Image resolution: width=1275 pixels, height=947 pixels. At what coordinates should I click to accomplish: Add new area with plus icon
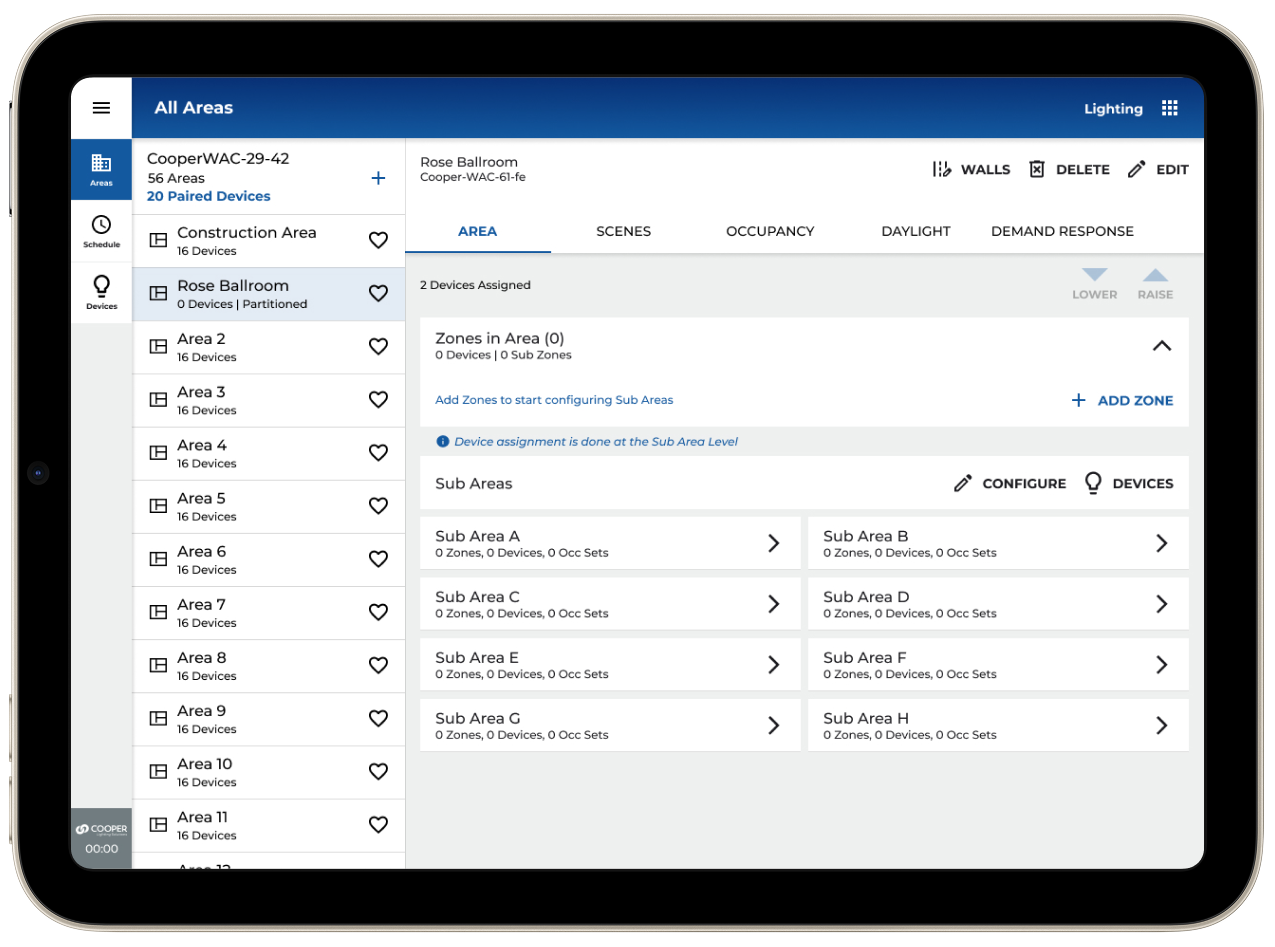click(x=378, y=178)
